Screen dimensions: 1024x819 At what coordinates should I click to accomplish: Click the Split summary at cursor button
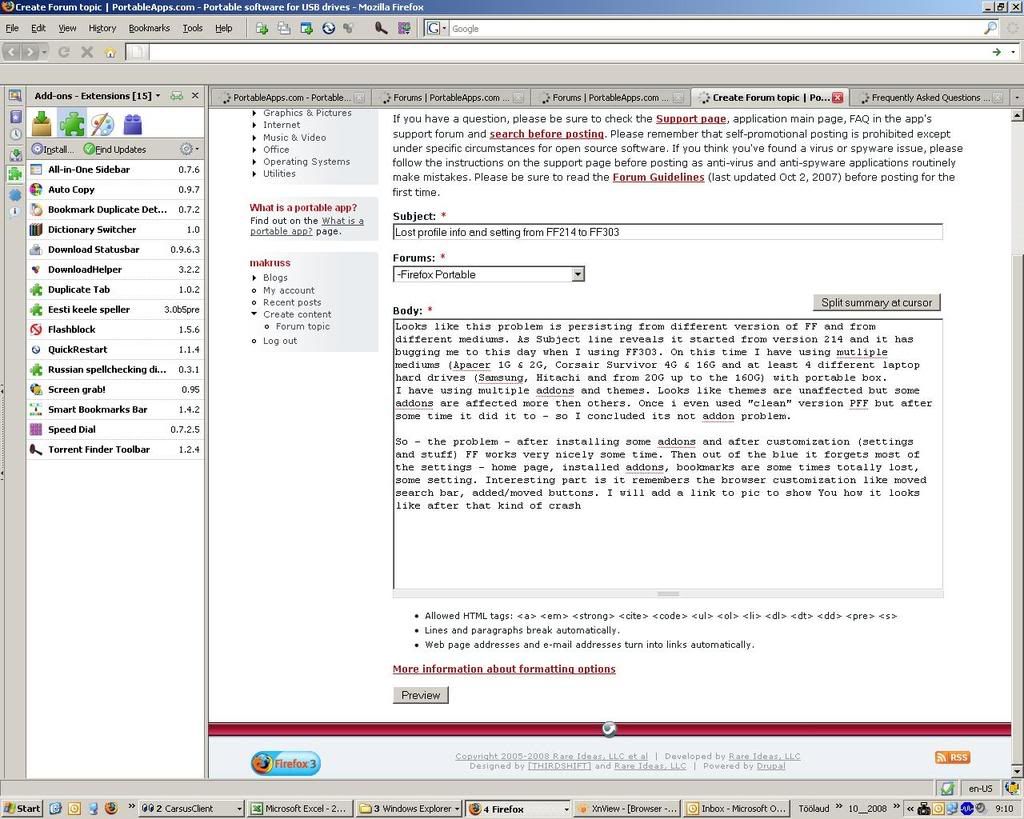876,302
